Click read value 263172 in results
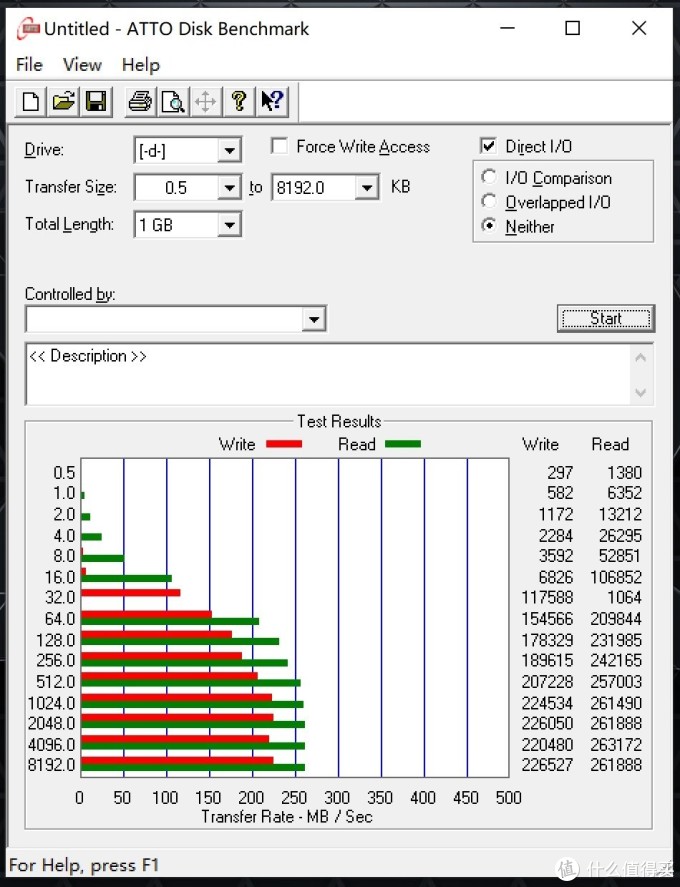 click(x=616, y=744)
